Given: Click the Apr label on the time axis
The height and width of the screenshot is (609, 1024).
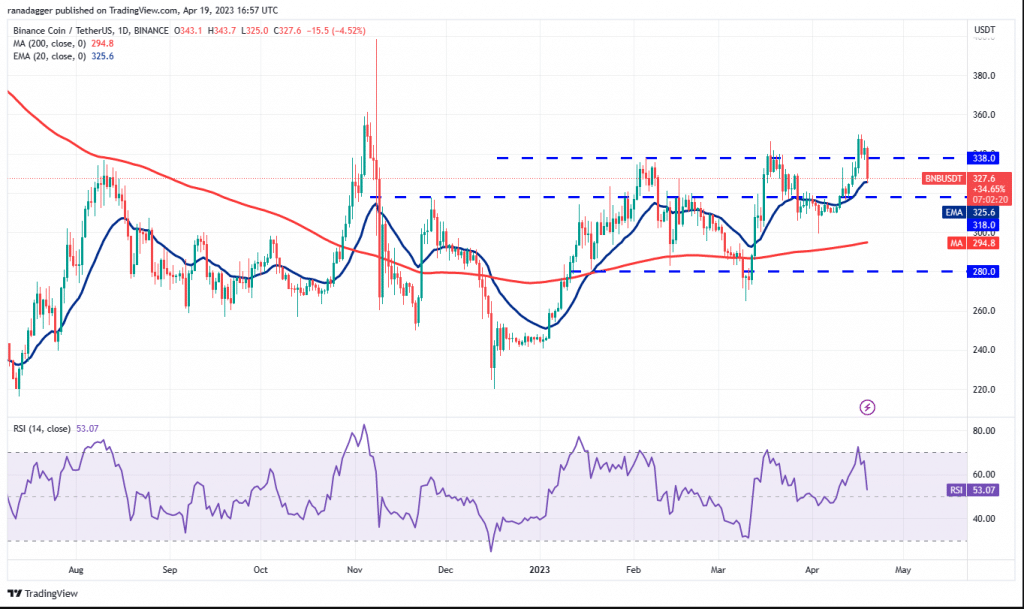Looking at the screenshot, I should 812,570.
